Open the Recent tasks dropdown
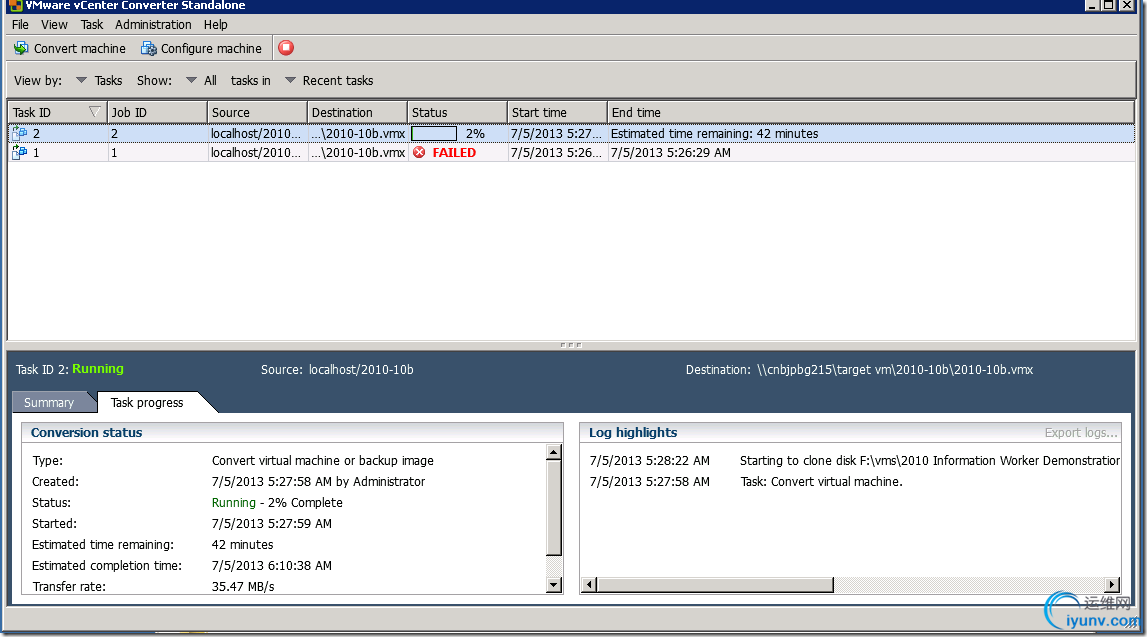 click(x=290, y=80)
